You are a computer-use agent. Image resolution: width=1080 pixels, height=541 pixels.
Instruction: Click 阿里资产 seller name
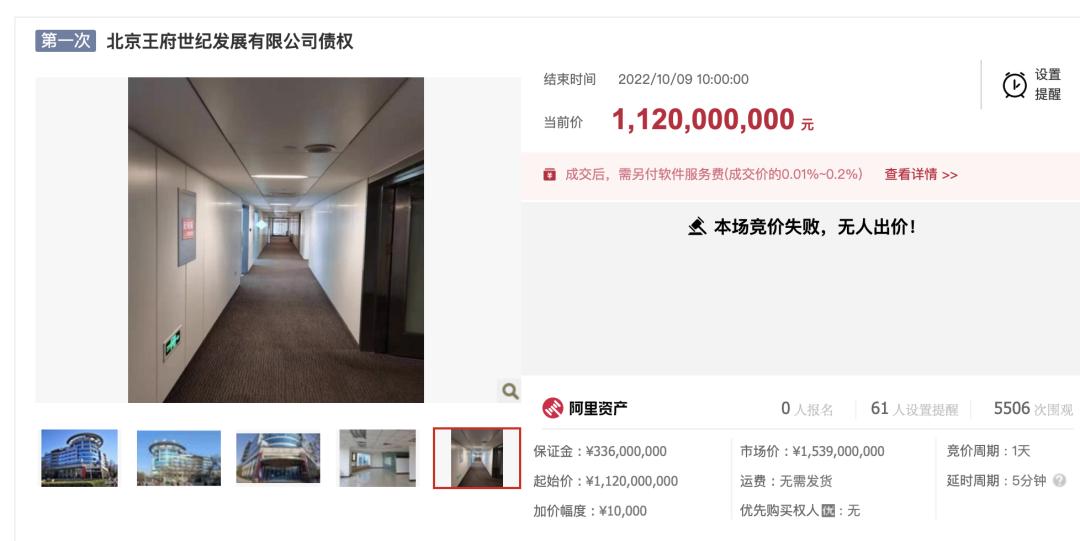click(598, 408)
